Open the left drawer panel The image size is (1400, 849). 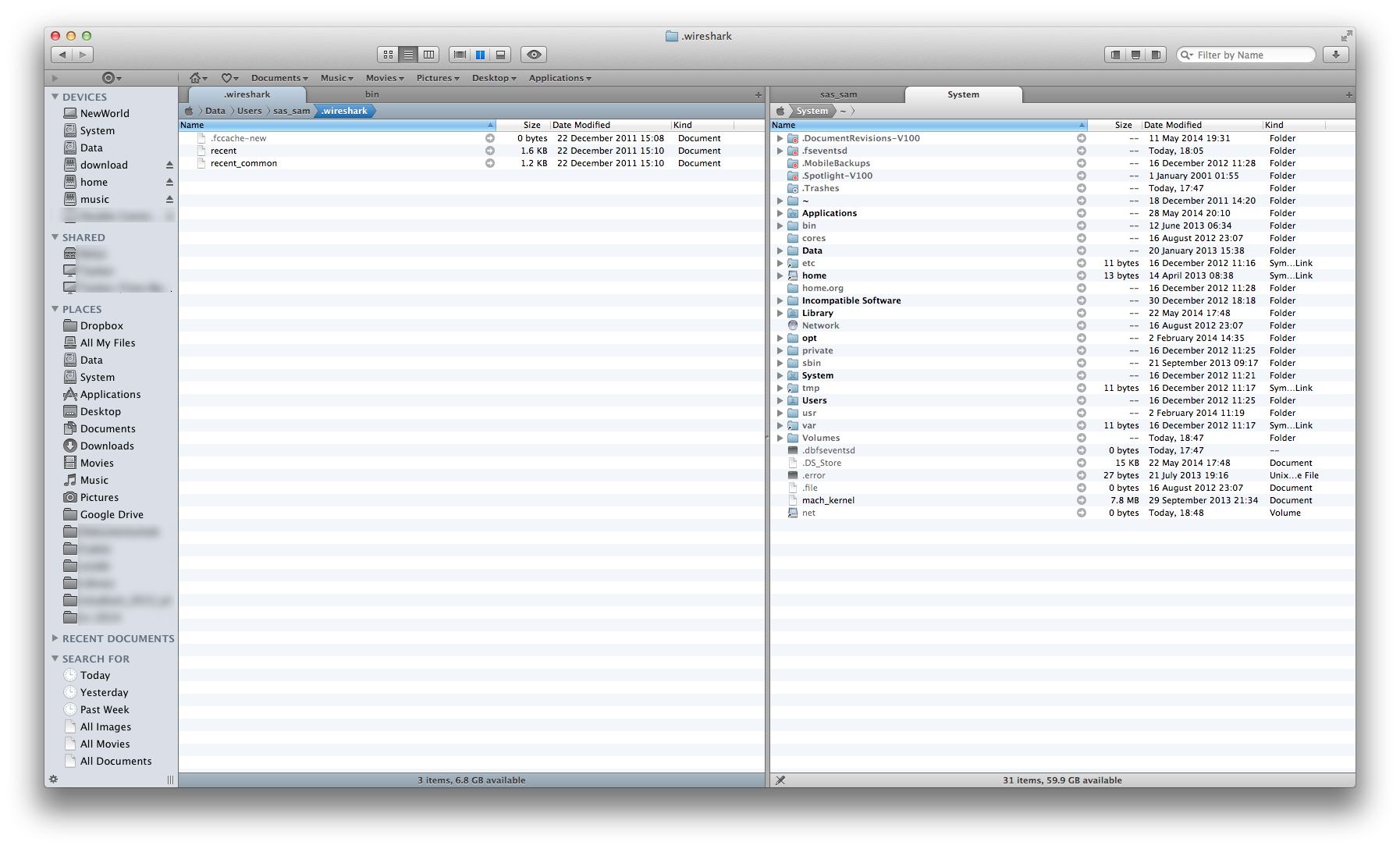coord(1115,55)
